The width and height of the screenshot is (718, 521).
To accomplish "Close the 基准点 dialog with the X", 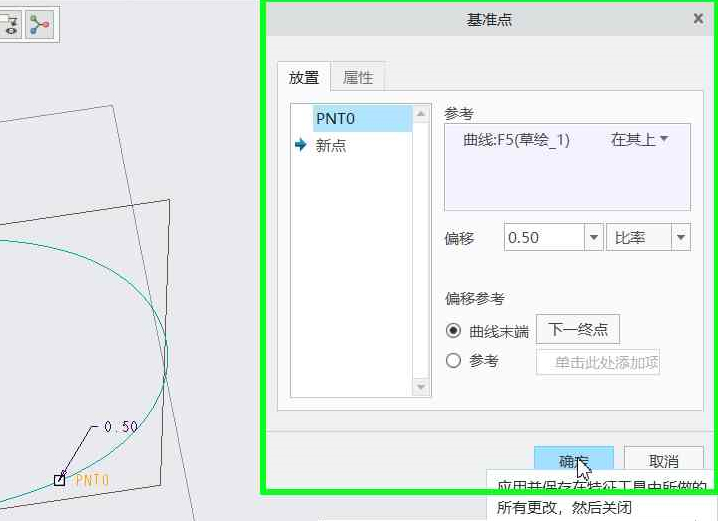I will click(x=697, y=19).
